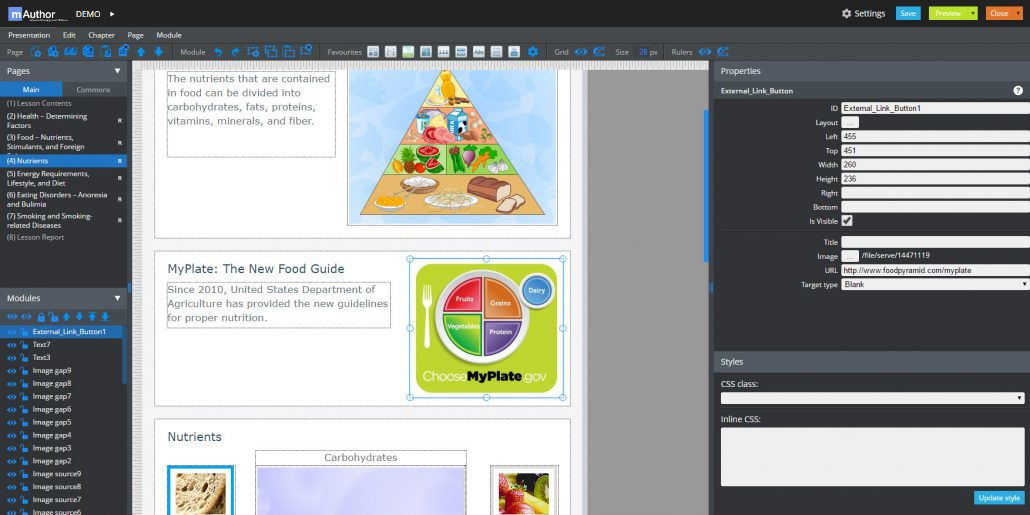Open Settings gear in top bar
Viewport: 1030px width, 515px height.
click(x=846, y=13)
